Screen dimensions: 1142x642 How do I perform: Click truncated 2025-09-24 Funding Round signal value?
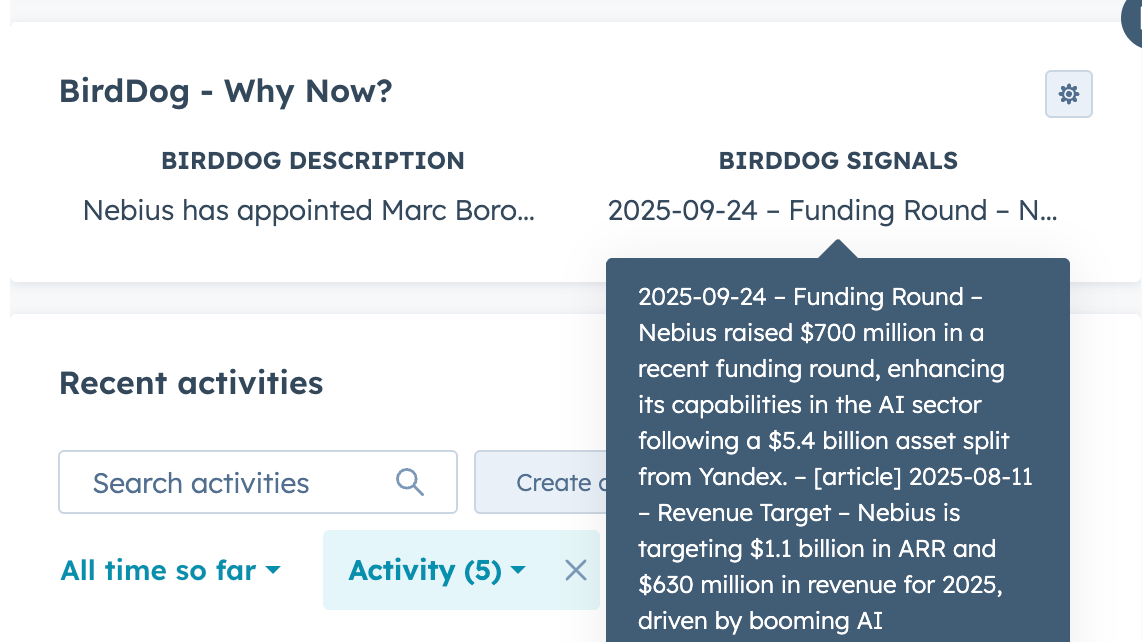point(832,210)
